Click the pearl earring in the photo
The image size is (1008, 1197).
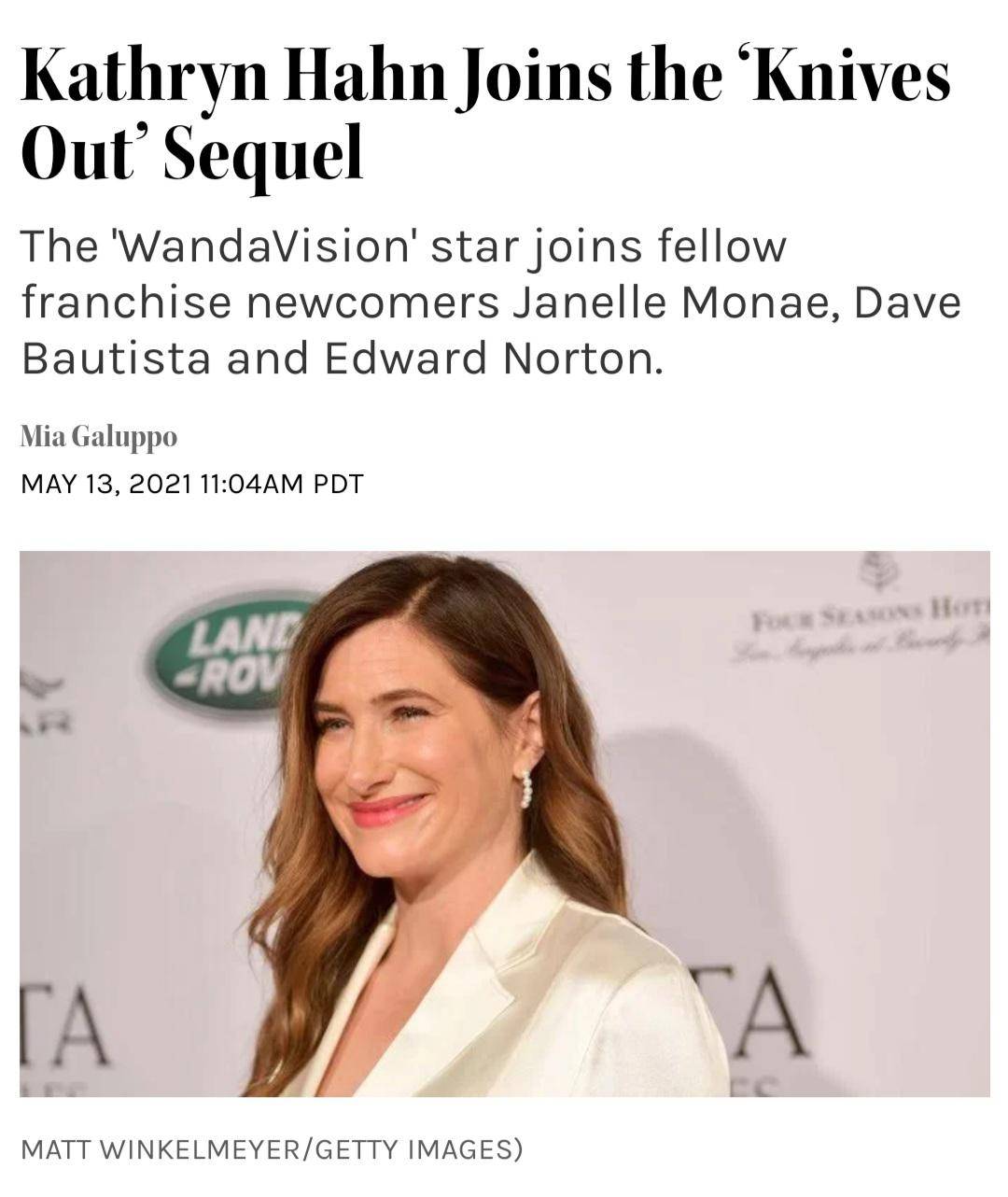tap(525, 789)
